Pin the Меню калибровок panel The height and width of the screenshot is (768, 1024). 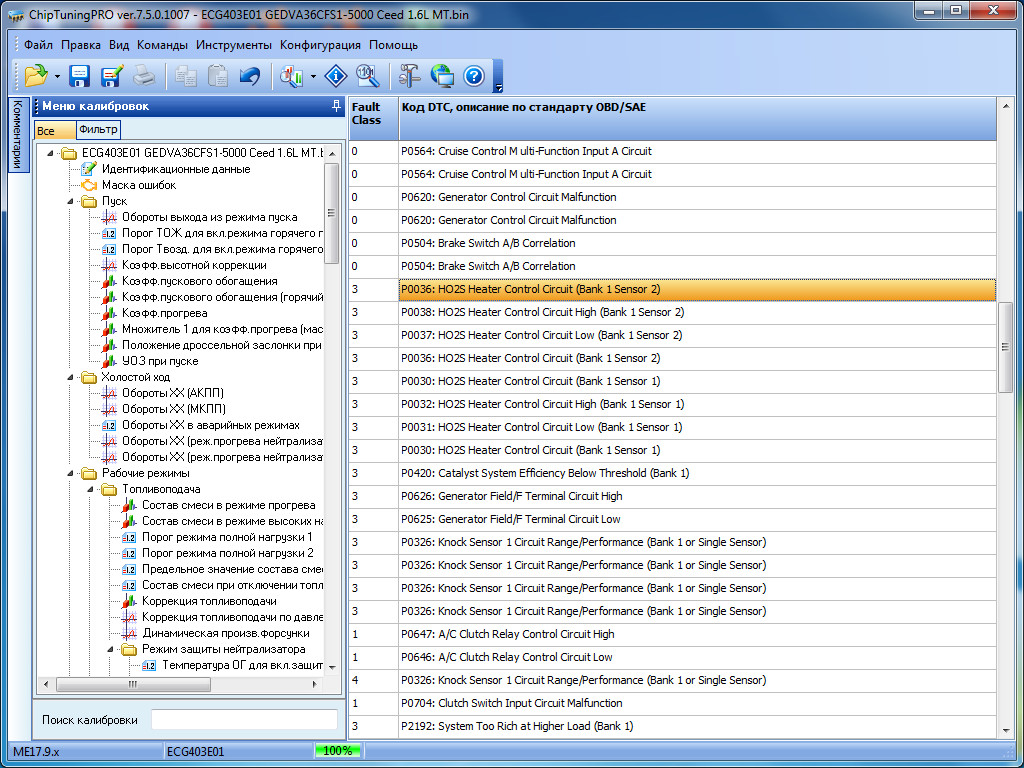tap(336, 106)
